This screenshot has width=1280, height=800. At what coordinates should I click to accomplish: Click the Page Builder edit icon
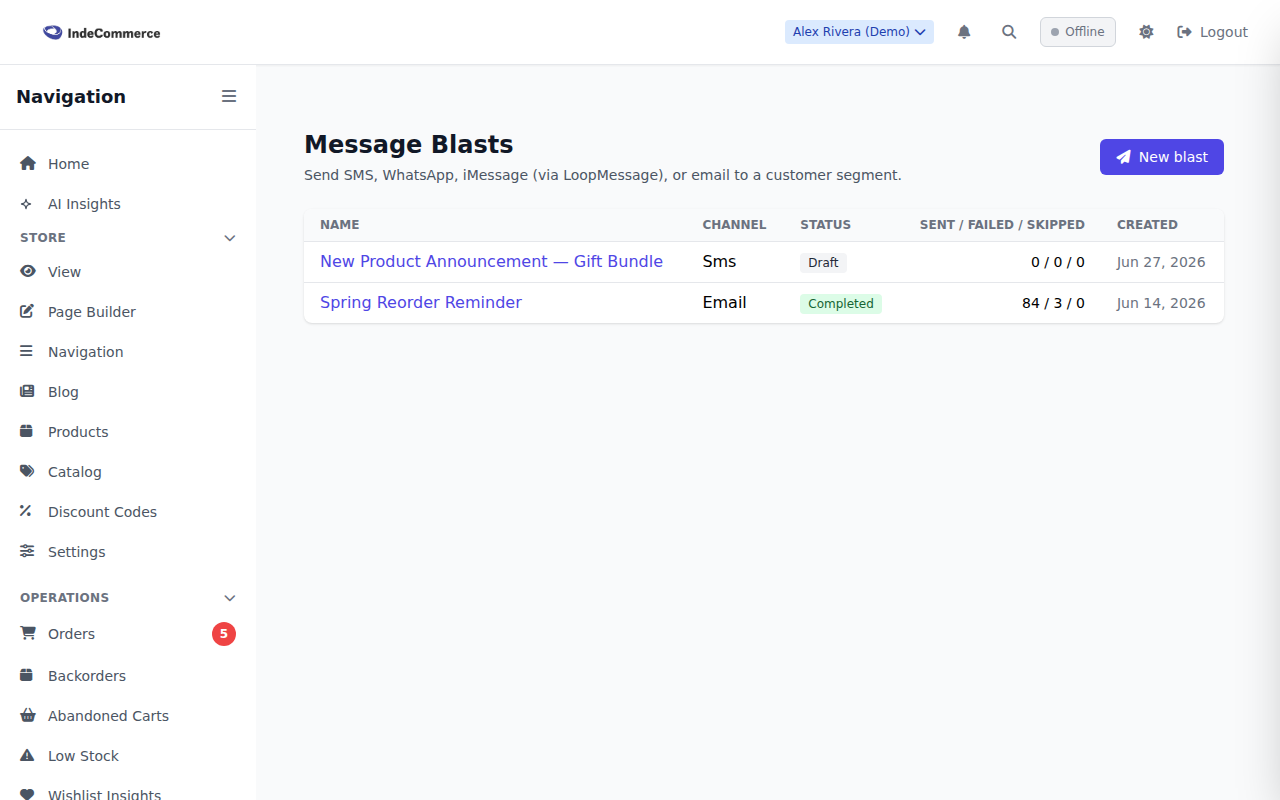pos(27,312)
